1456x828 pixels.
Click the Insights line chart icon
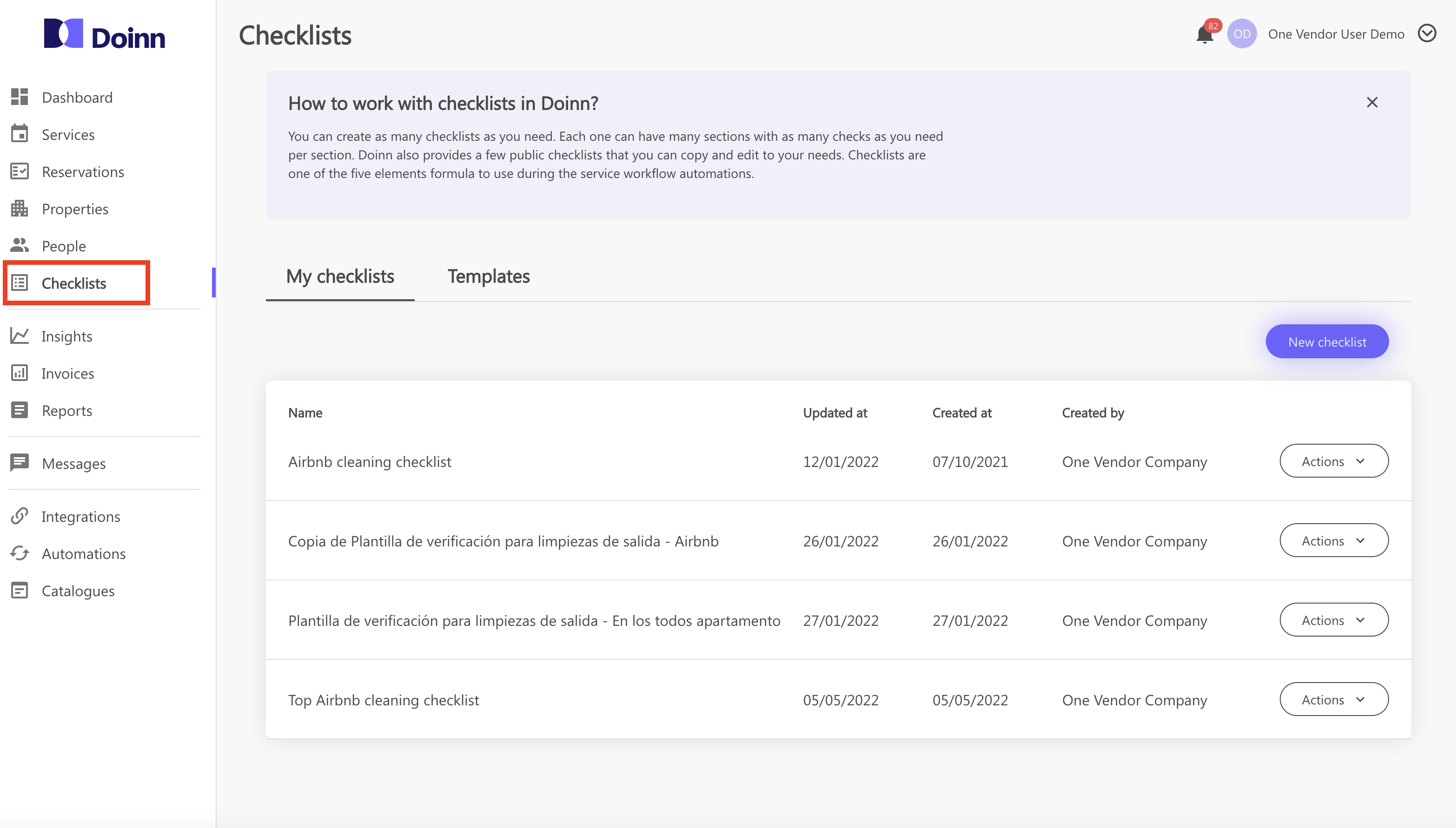click(x=20, y=335)
